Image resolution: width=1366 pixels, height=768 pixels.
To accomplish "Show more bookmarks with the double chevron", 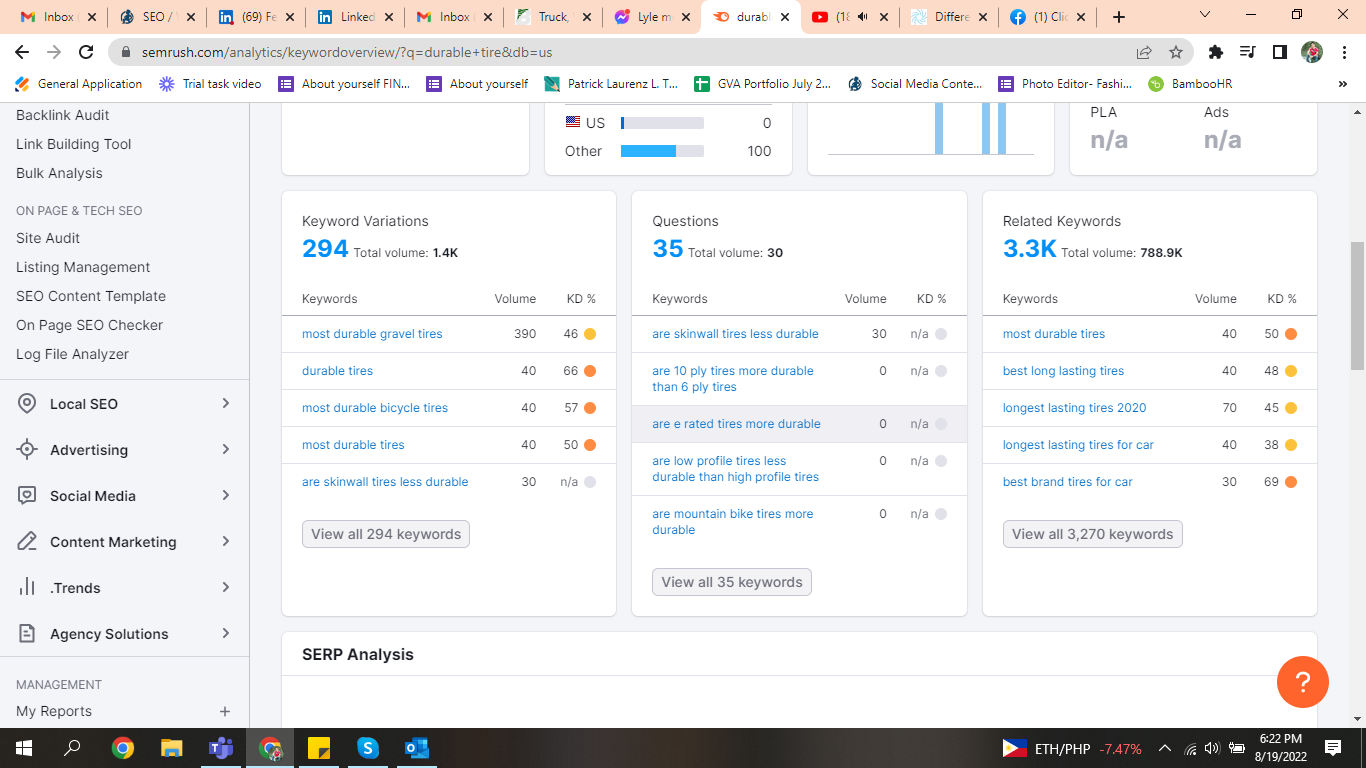I will [1343, 84].
